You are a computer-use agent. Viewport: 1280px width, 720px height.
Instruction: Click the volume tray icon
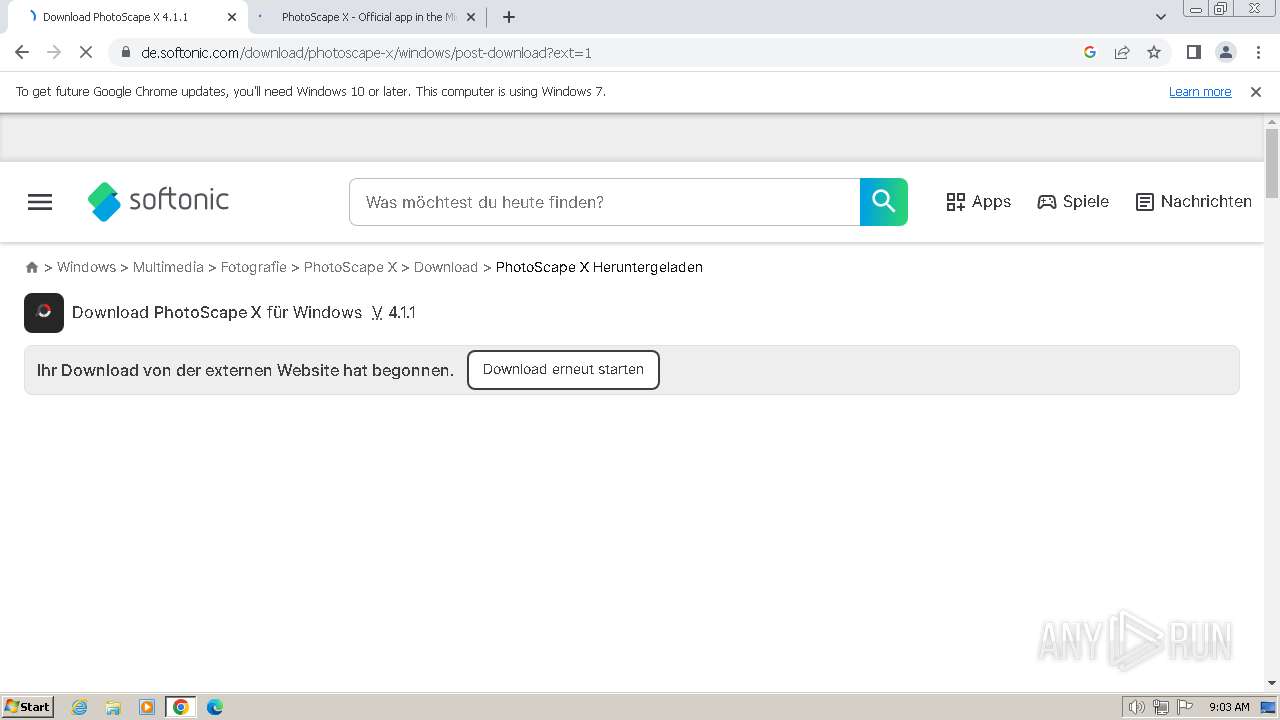click(x=1136, y=707)
